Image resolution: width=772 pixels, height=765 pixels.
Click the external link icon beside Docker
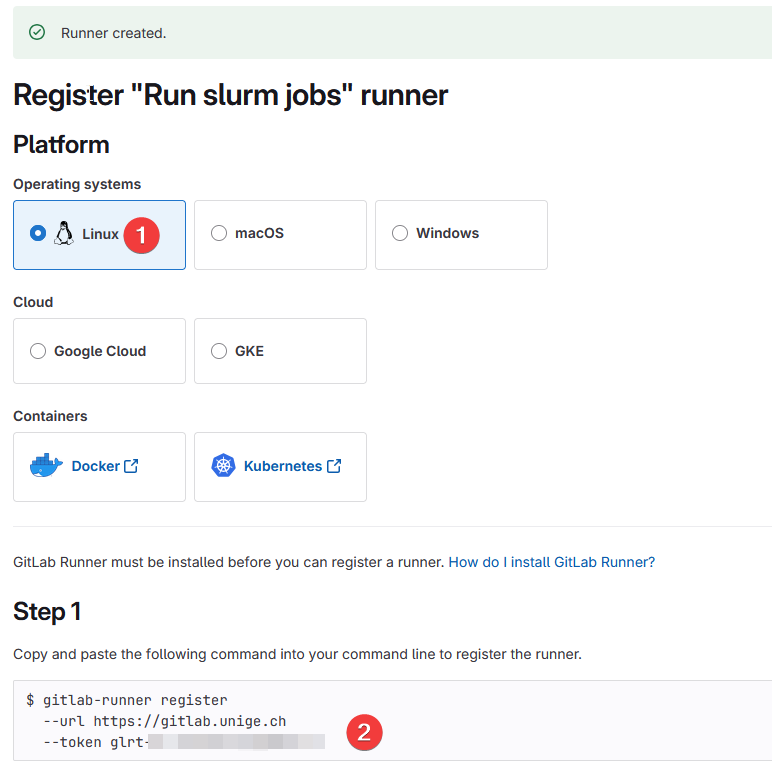pos(131,466)
